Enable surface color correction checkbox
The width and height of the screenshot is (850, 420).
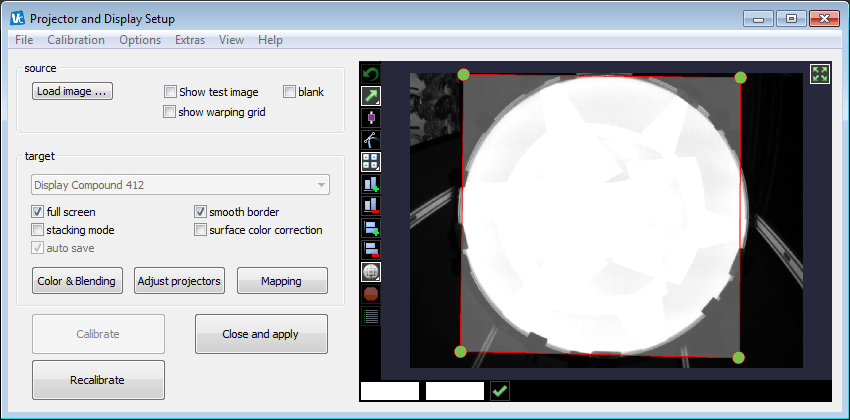click(201, 230)
